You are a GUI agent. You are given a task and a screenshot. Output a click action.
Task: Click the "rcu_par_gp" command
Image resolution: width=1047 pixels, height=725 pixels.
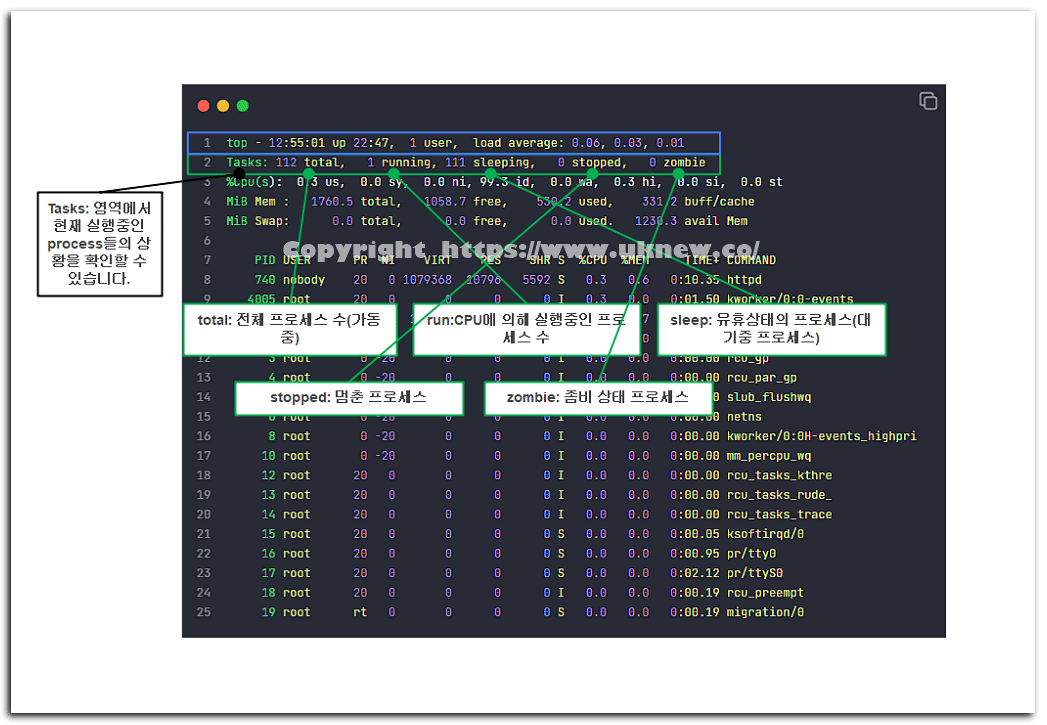pyautogui.click(x=761, y=378)
